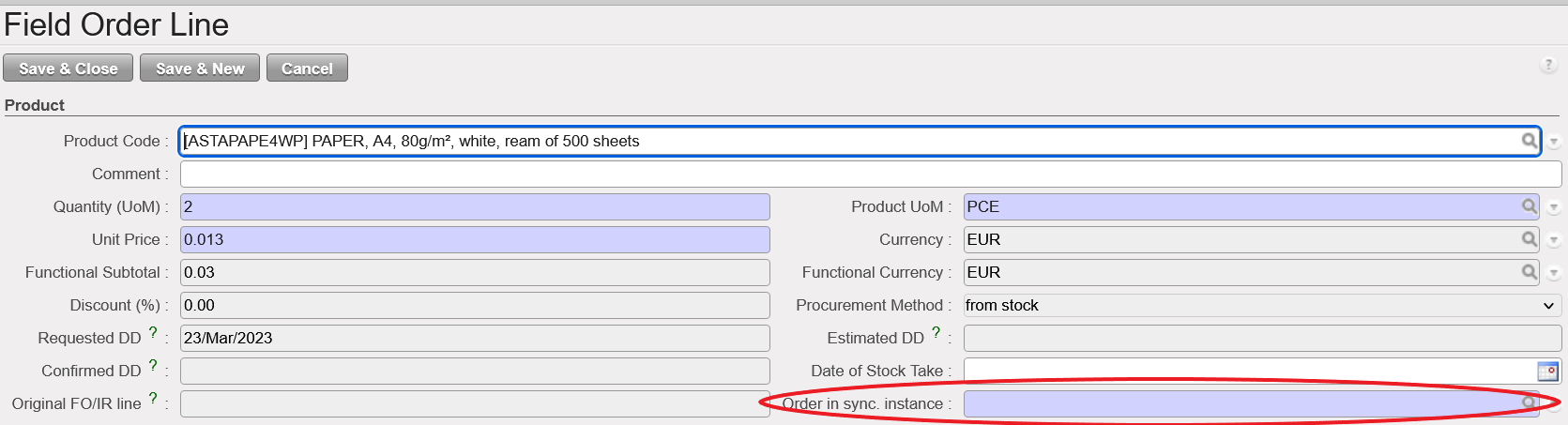
Task: Expand the arrow menu next to Currency field
Action: (1554, 240)
